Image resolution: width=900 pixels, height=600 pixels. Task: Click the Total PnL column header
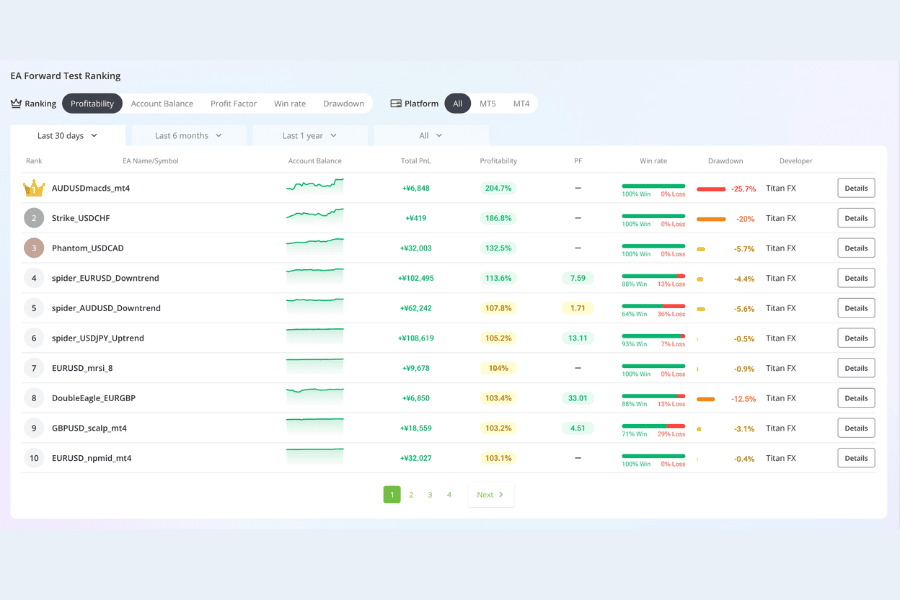click(416, 161)
